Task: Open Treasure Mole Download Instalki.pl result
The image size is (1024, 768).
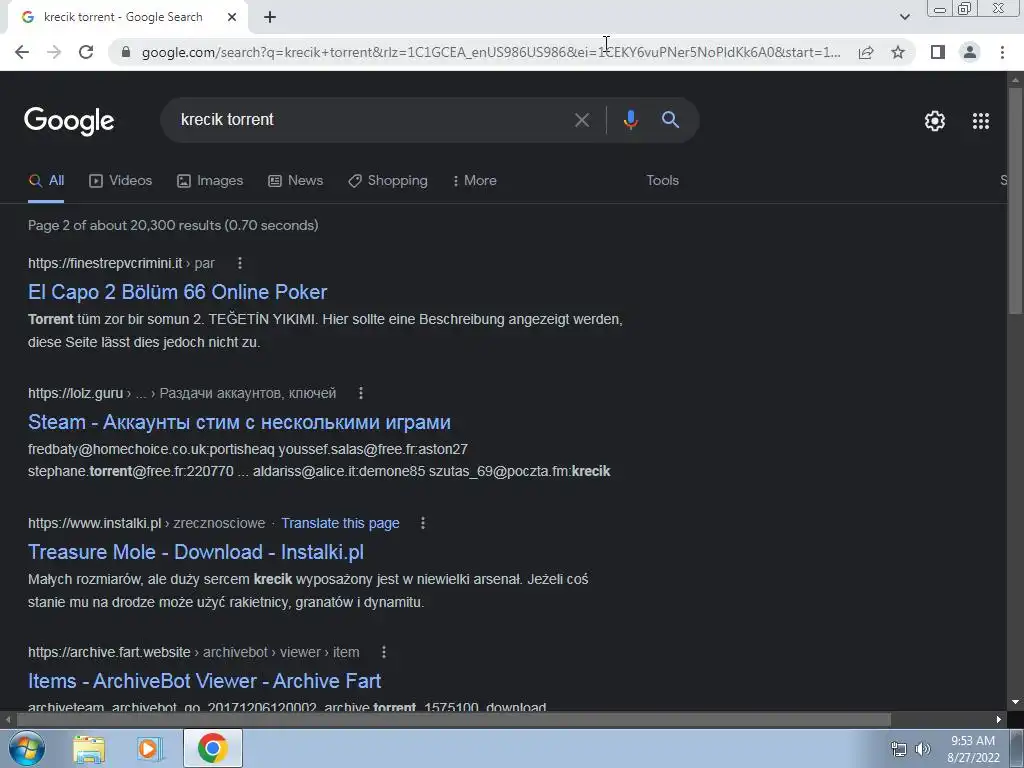Action: point(196,552)
